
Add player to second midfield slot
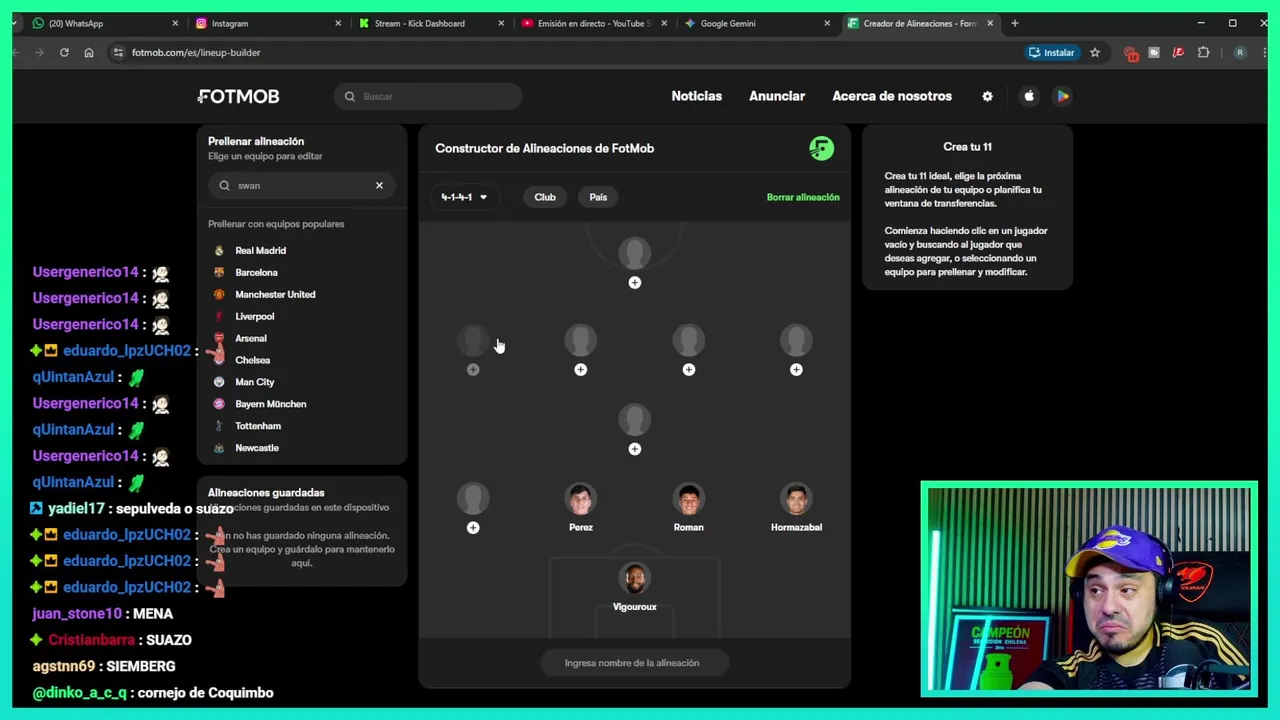(580, 370)
